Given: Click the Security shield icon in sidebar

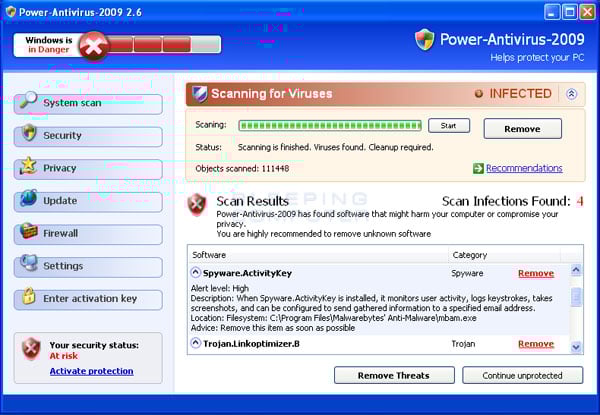Looking at the screenshot, I should pyautogui.click(x=29, y=133).
